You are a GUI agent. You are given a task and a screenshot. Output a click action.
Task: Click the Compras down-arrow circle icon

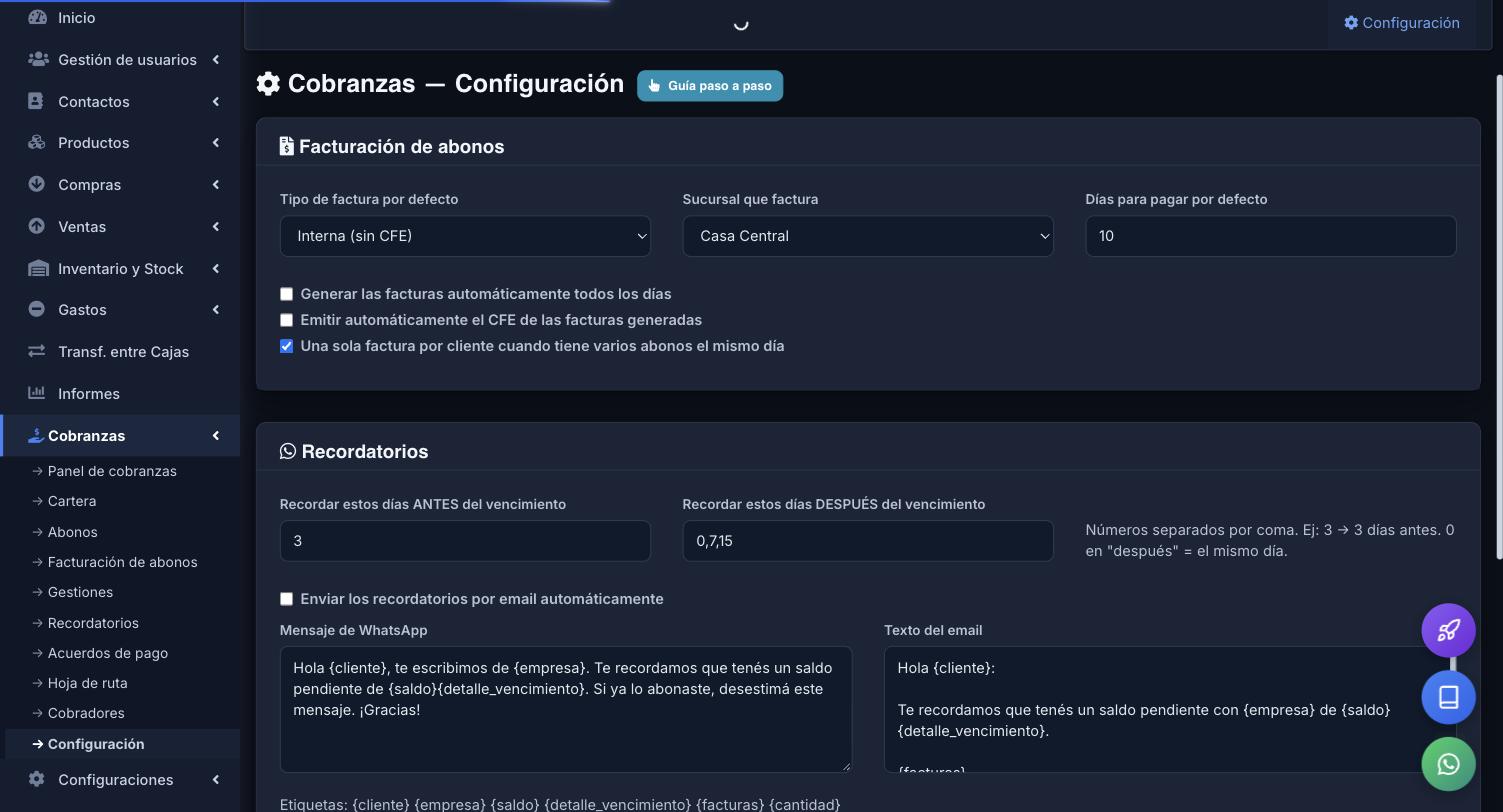36,184
